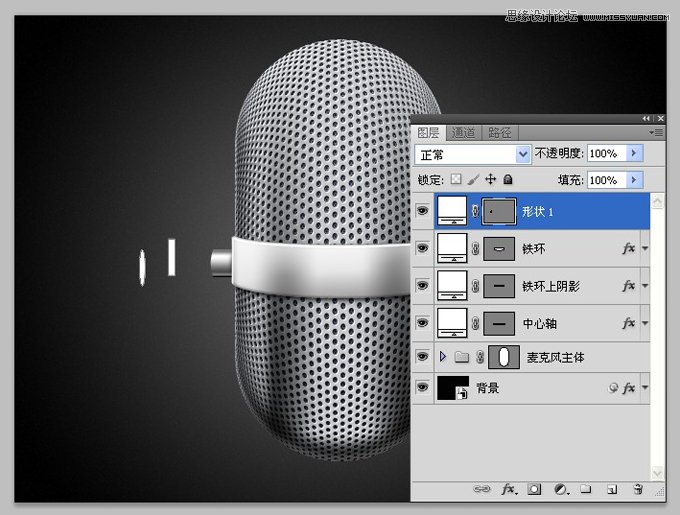This screenshot has width=680, height=515.
Task: Click the 背景 layer black thumbnail
Action: 453,388
